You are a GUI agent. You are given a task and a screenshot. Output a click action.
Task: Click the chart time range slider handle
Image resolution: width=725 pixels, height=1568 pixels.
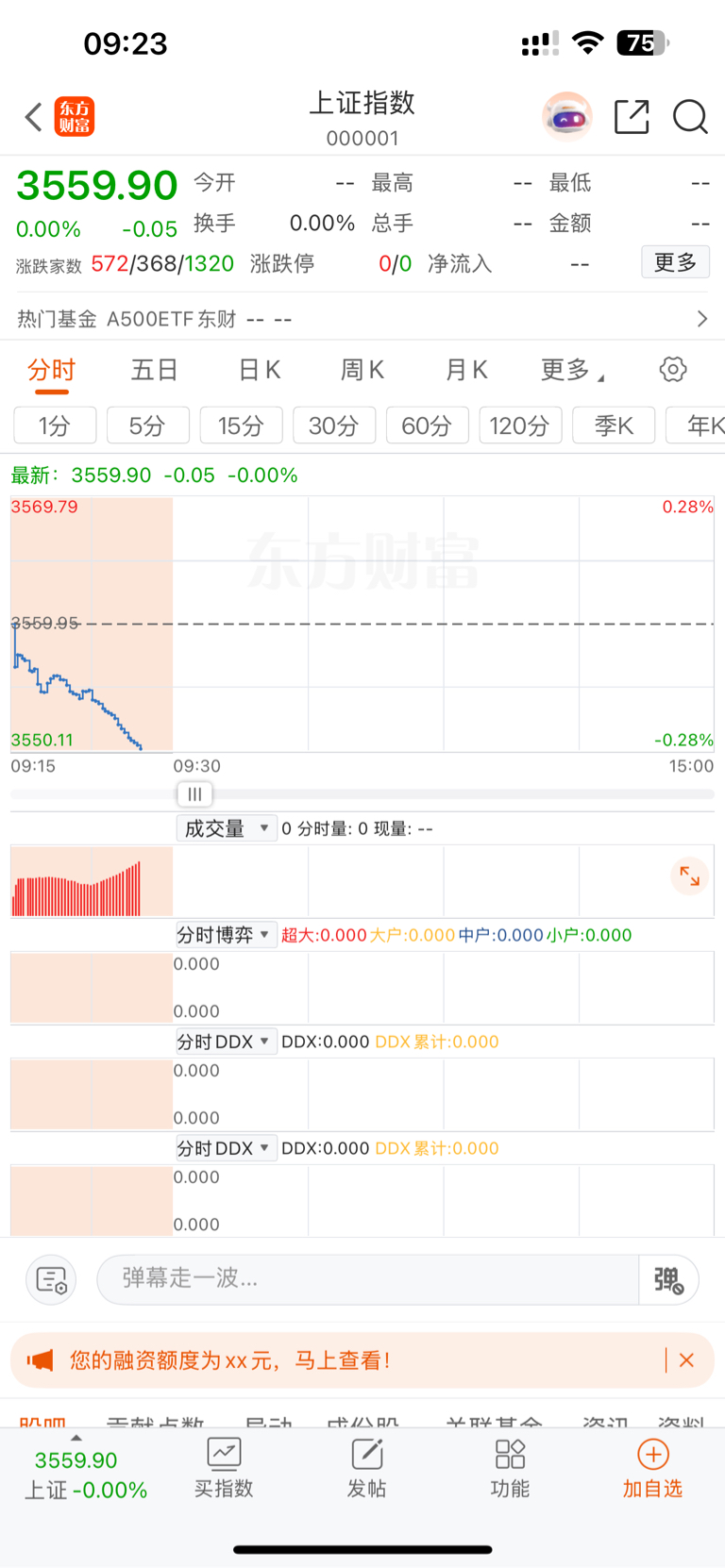pyautogui.click(x=194, y=794)
